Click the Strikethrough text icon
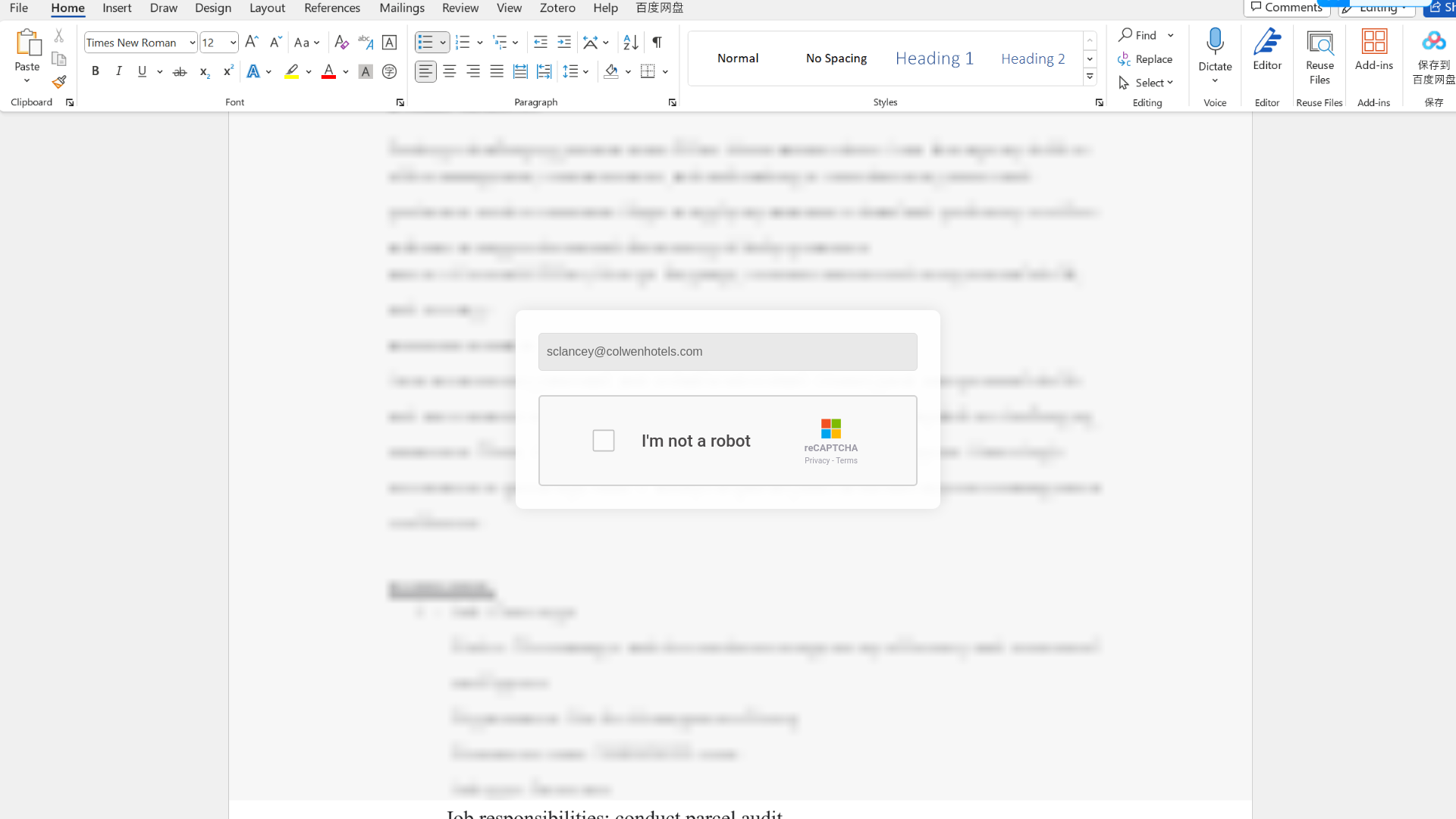Viewport: 1456px width, 819px height. click(180, 72)
